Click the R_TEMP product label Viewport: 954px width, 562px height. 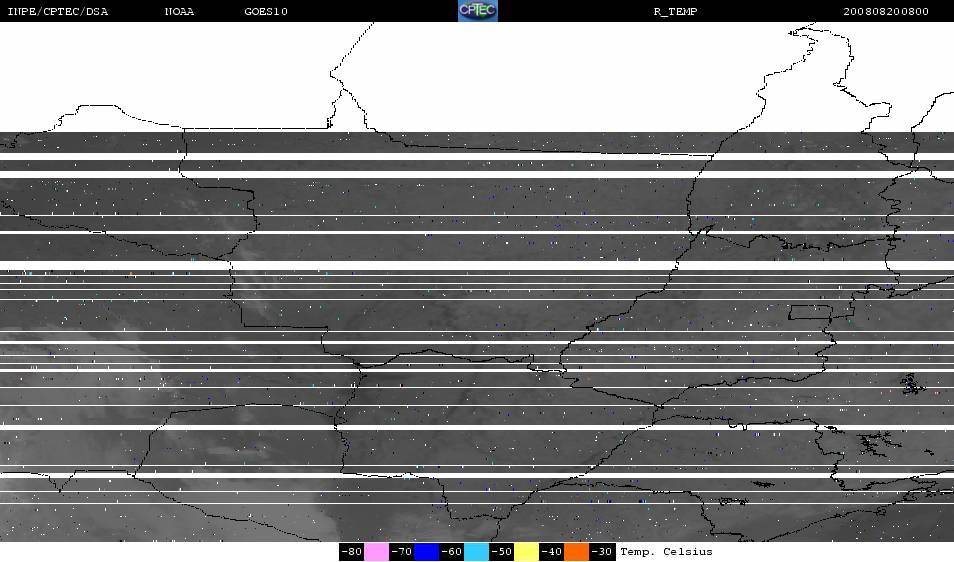click(675, 12)
